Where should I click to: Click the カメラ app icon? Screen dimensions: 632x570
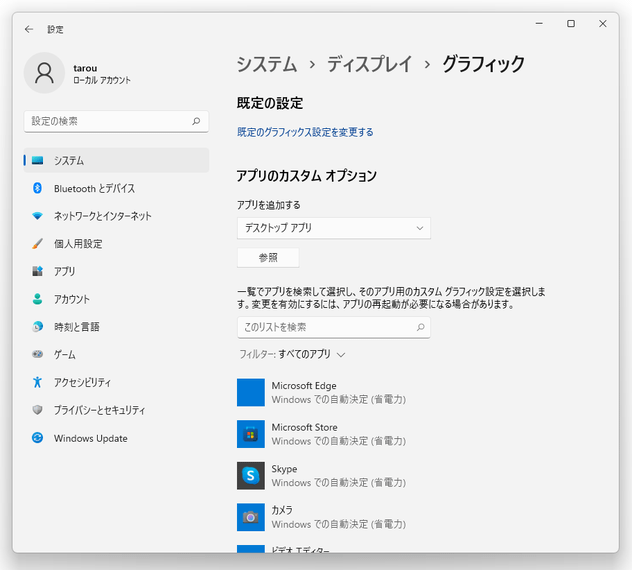point(251,517)
